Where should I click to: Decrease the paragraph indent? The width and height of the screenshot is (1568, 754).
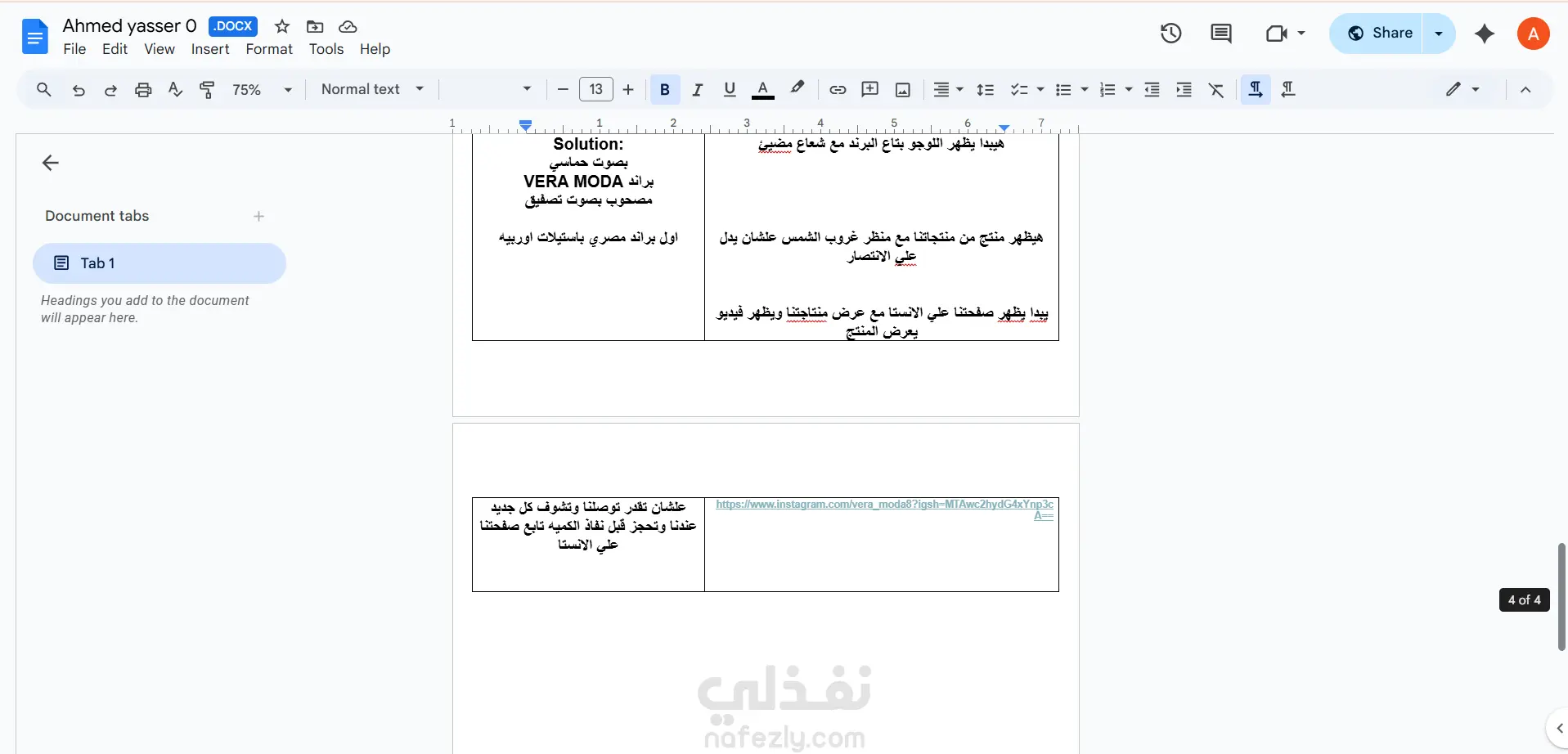pos(1152,90)
